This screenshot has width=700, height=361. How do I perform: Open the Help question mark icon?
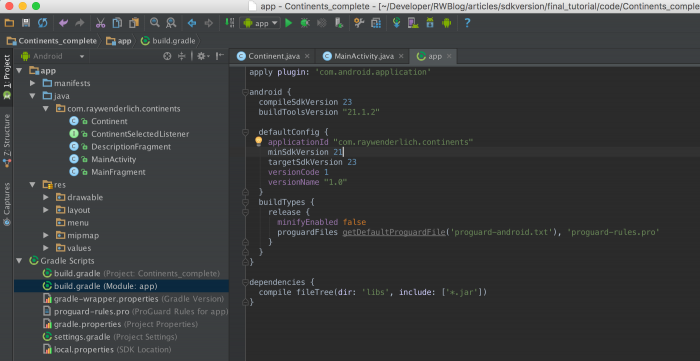[467, 23]
